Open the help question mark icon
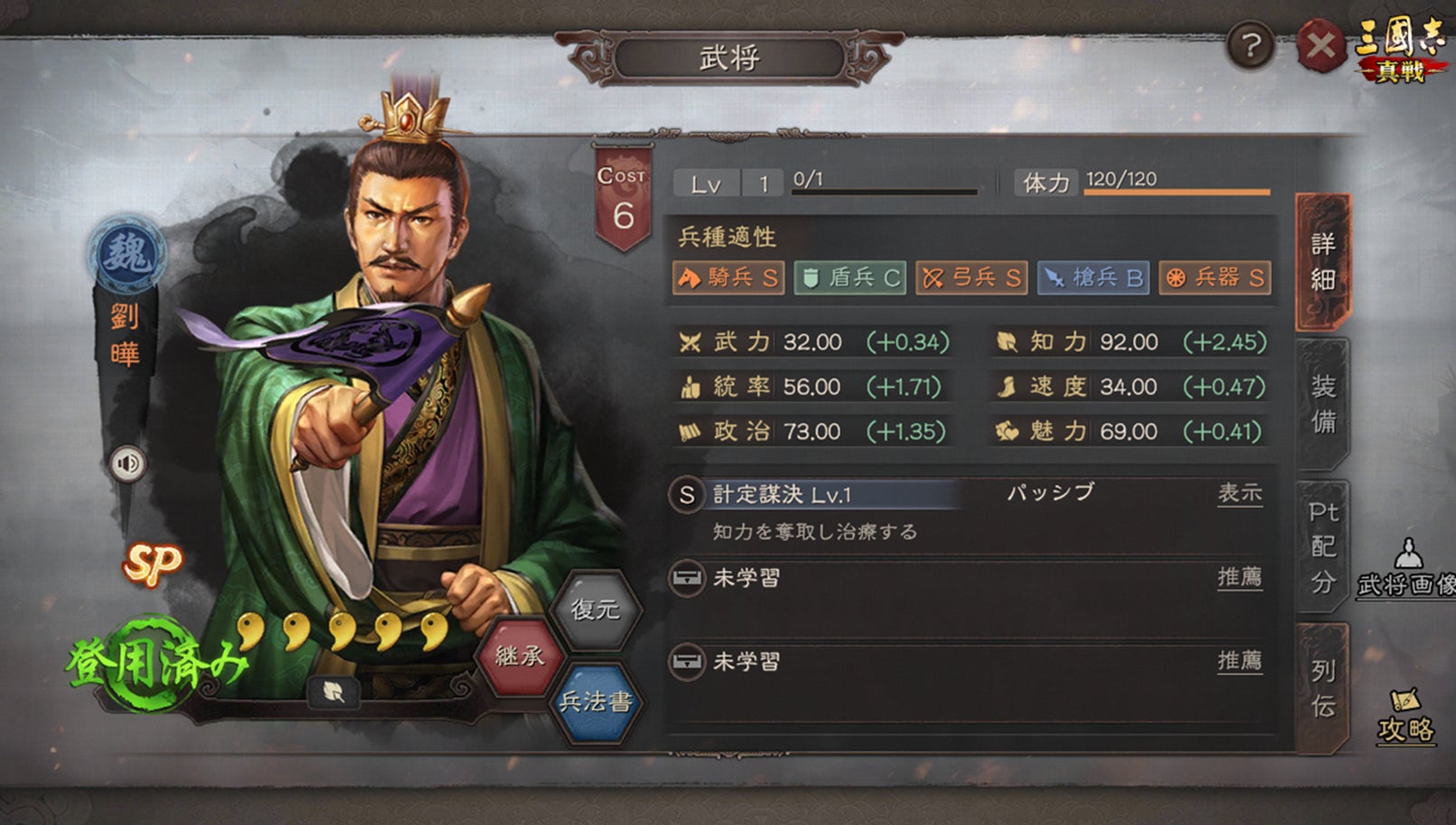Screen dimensions: 1456x825 pyautogui.click(x=1251, y=45)
